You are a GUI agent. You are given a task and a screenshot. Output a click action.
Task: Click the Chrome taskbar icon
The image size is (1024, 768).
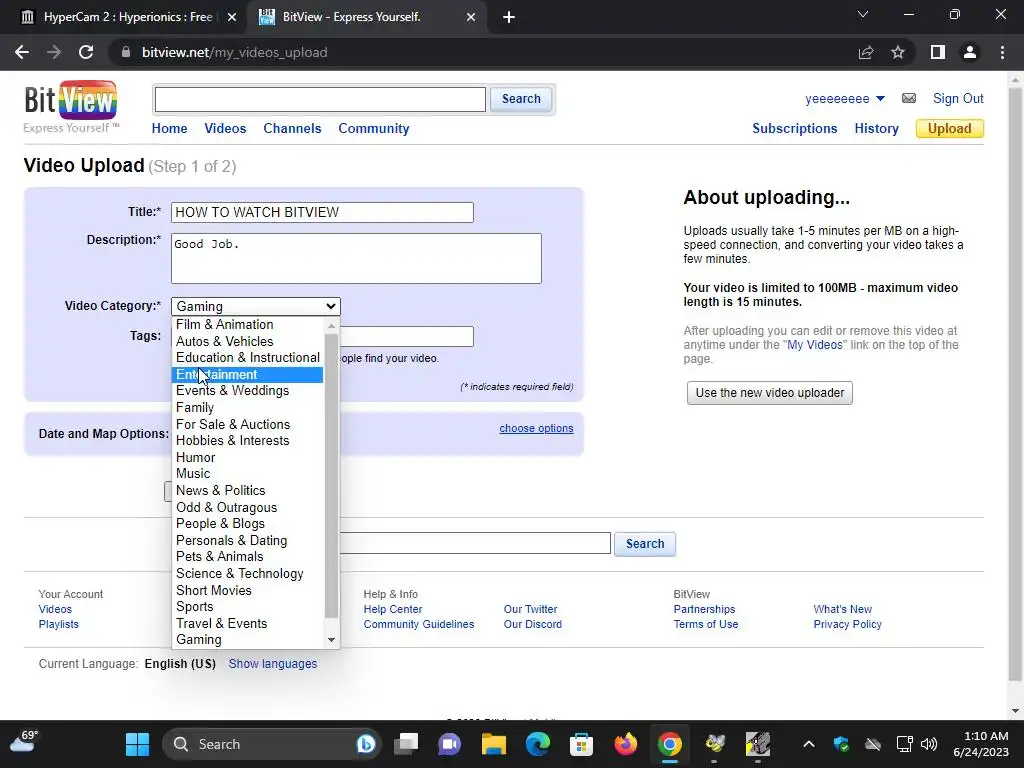click(x=669, y=744)
